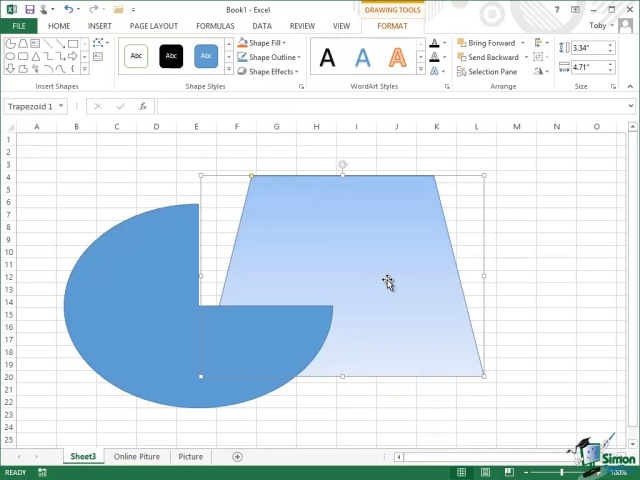Click the Send Backward button
Screen dimensions: 640x480
coord(487,58)
